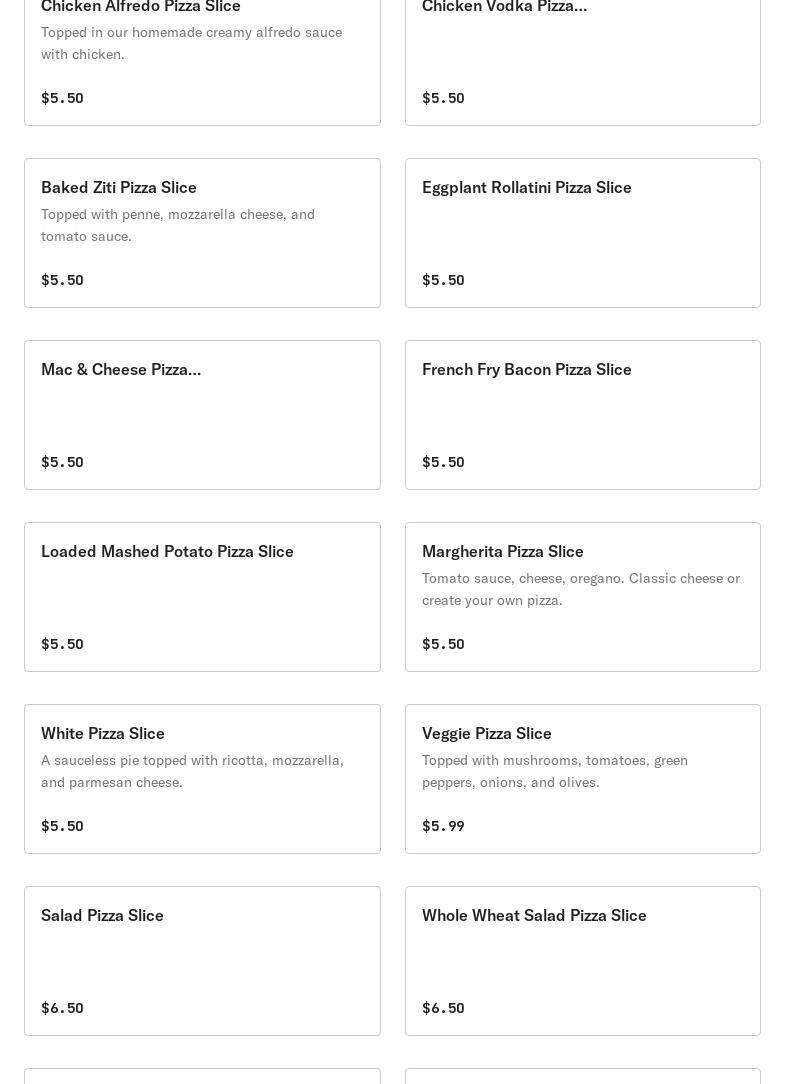Choose the Loaded Mashed Potato Pizza Slice
The image size is (785, 1084).
[167, 551]
